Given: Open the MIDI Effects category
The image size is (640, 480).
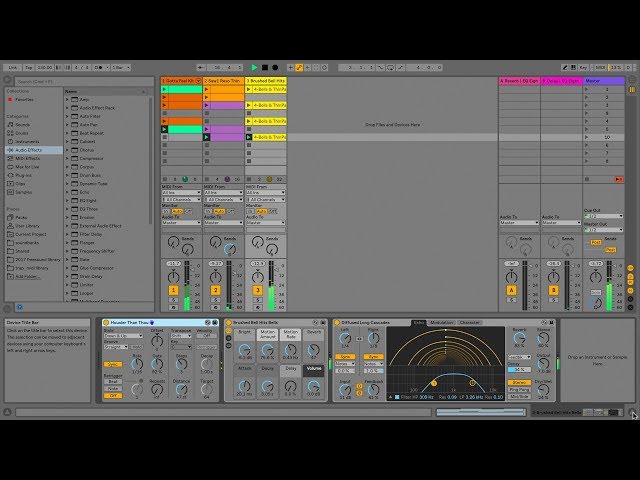Looking at the screenshot, I should coord(27,158).
